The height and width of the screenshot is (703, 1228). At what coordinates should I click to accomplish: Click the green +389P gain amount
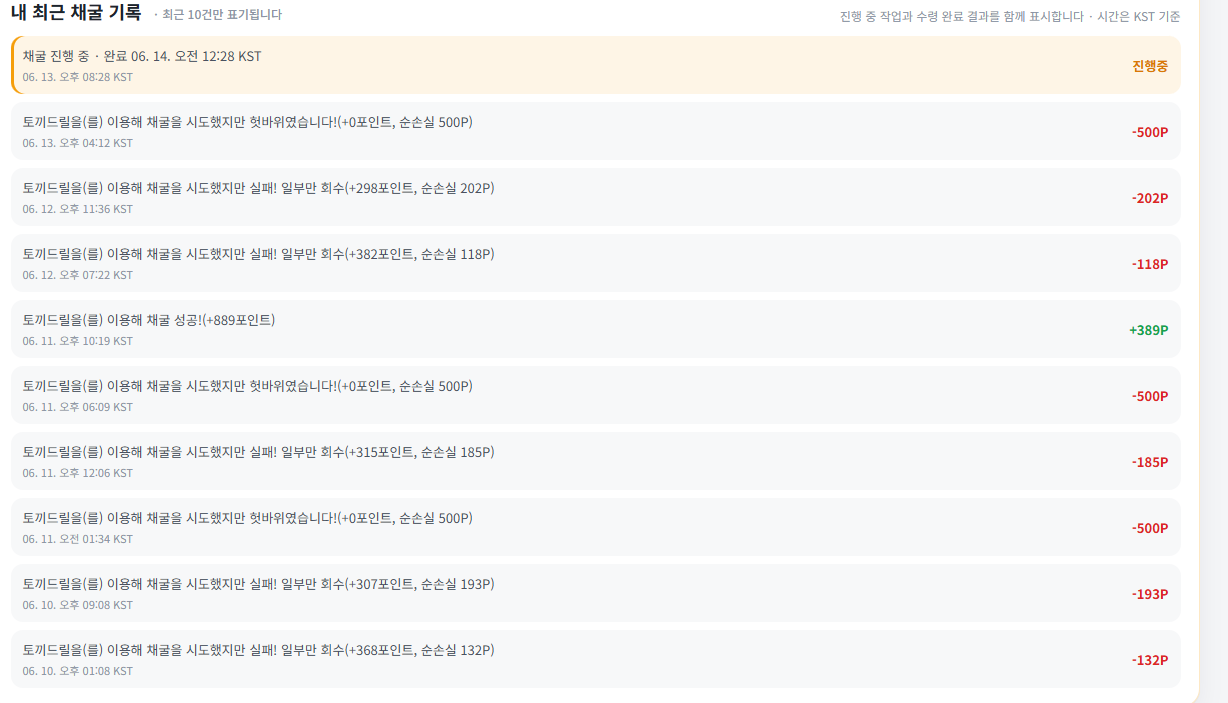click(x=1149, y=330)
